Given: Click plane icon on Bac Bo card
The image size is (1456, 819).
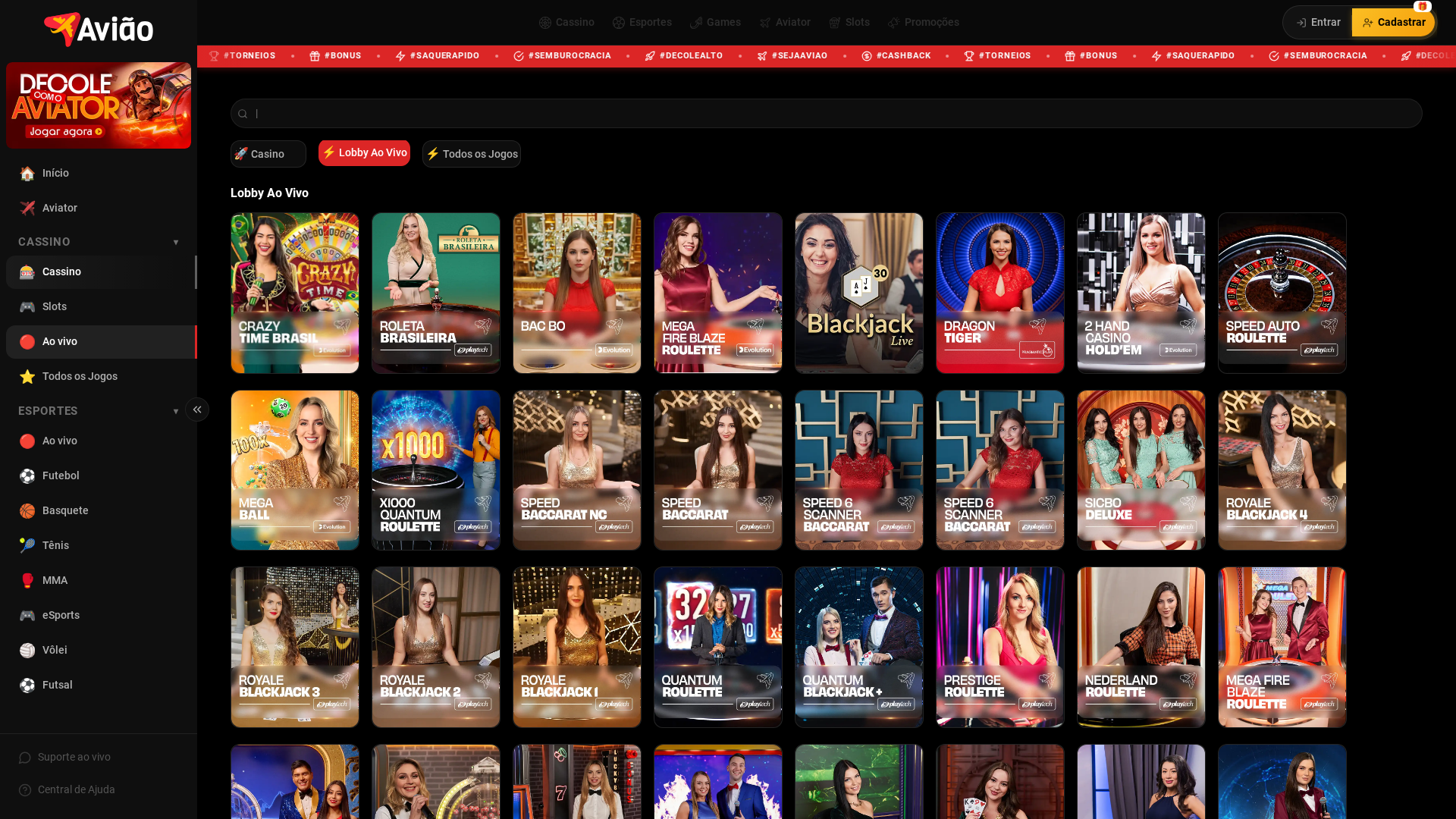Looking at the screenshot, I should click(x=614, y=327).
